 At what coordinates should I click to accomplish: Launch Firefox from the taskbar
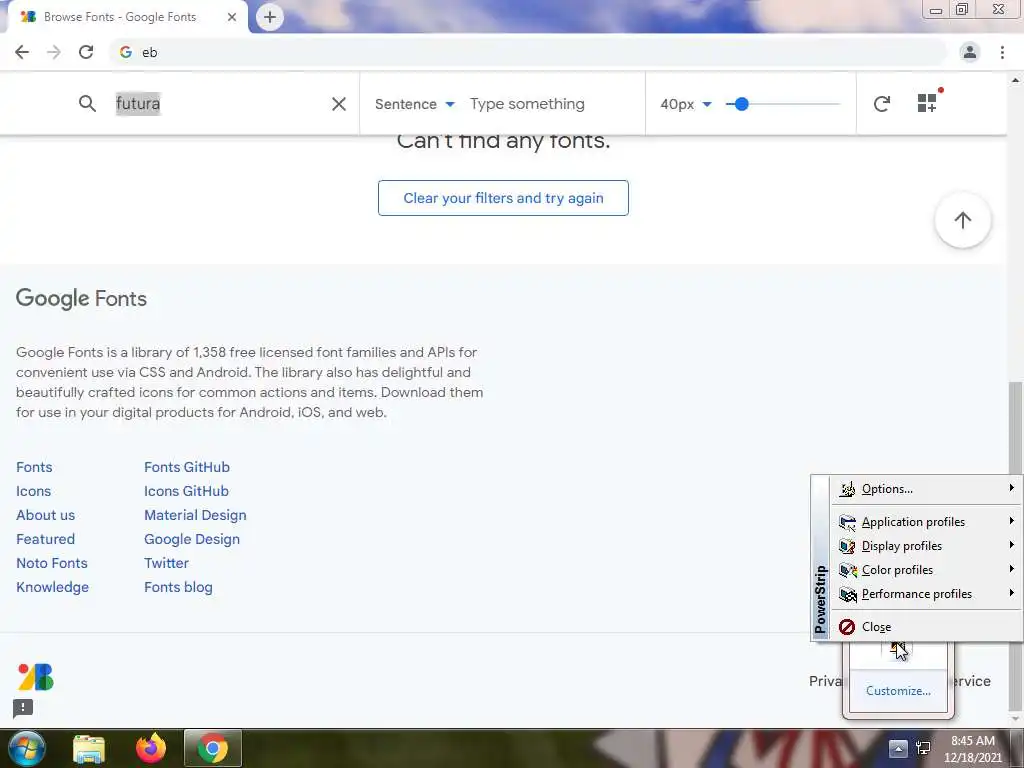point(151,748)
